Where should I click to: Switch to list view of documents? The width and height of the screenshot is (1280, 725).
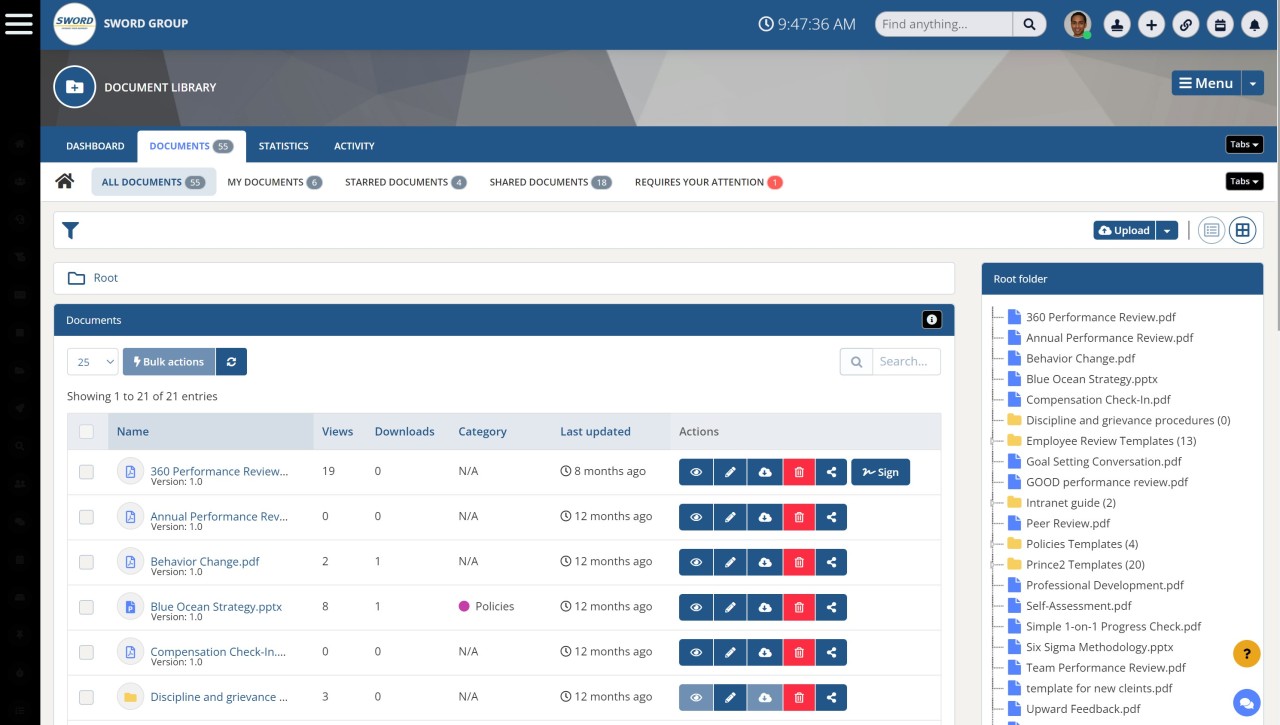[x=1210, y=229]
